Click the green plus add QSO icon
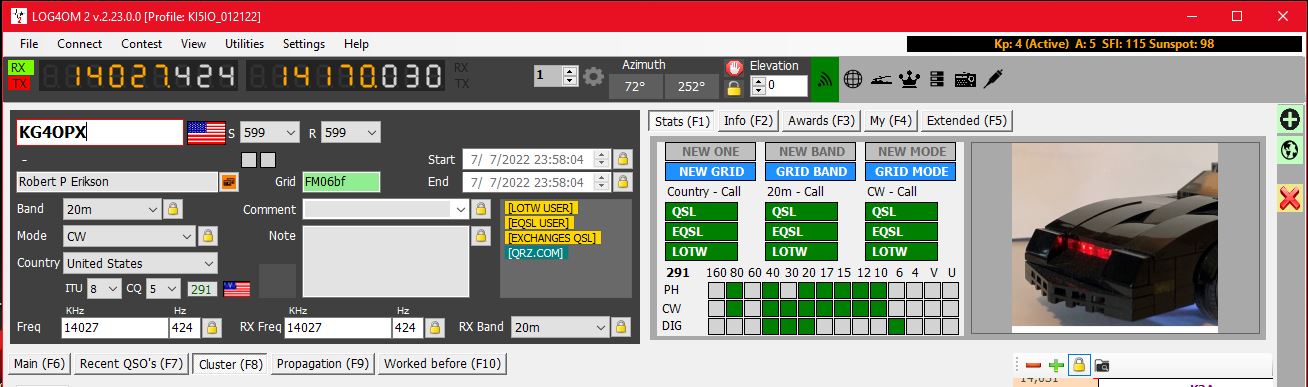This screenshot has height=387, width=1308. tap(1290, 119)
